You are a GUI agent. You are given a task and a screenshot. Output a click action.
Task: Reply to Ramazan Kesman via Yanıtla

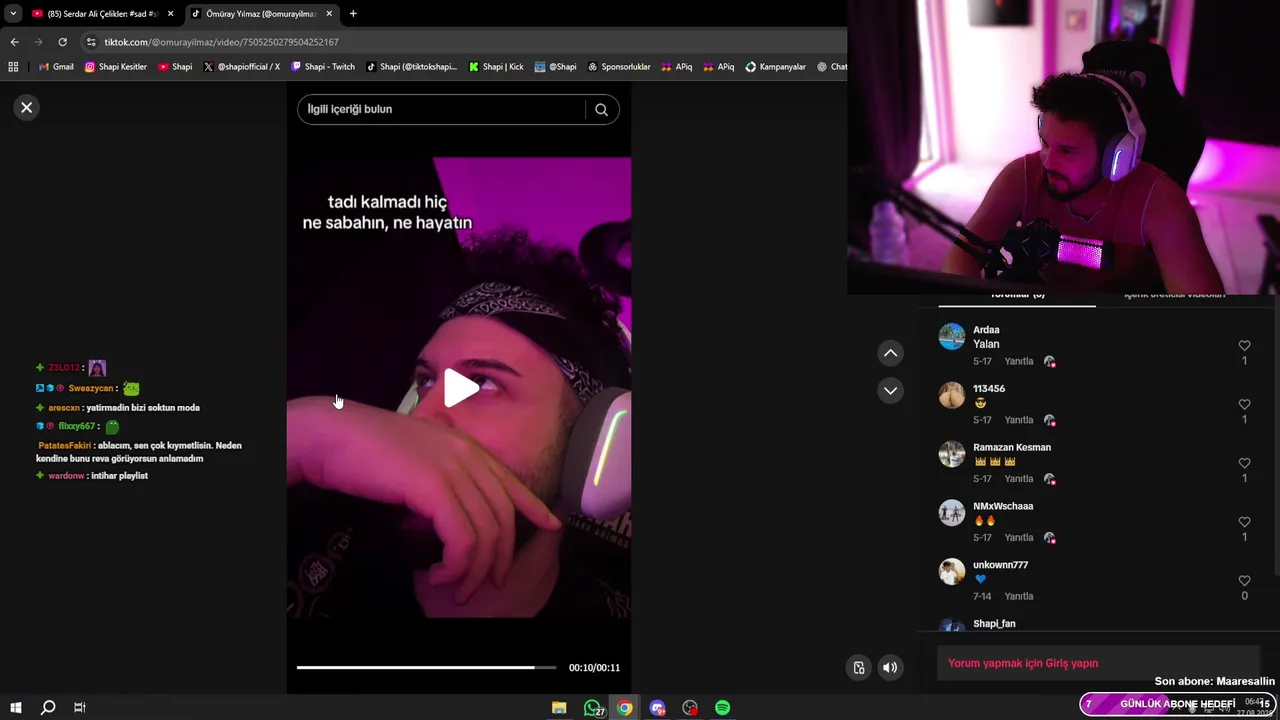1018,479
